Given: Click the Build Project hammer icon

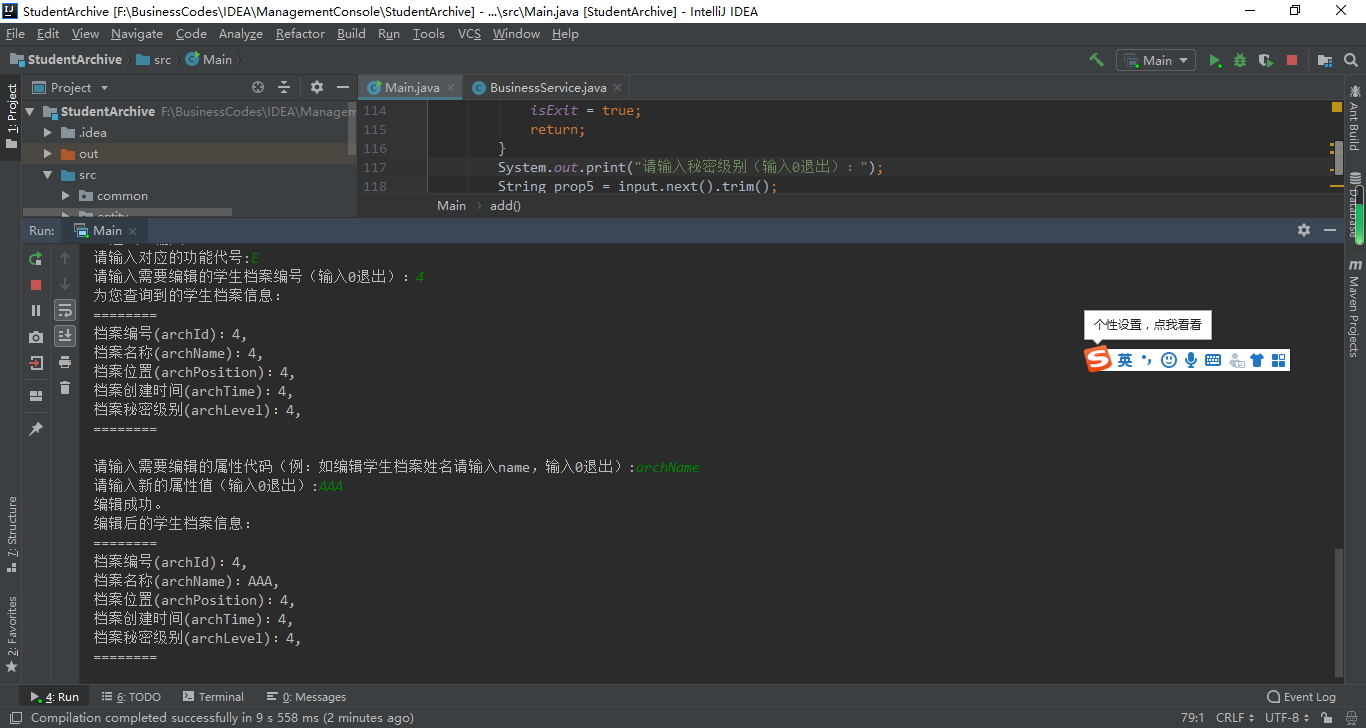Looking at the screenshot, I should [1097, 60].
